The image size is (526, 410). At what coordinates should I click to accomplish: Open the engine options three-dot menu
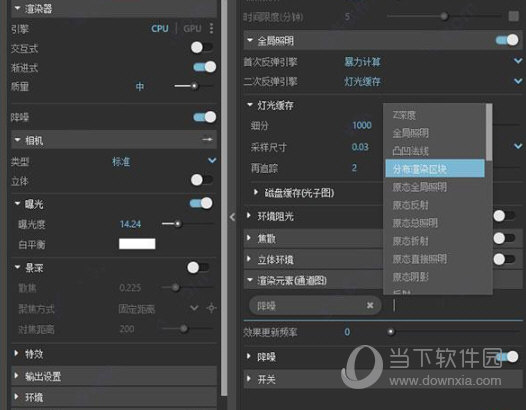211,29
